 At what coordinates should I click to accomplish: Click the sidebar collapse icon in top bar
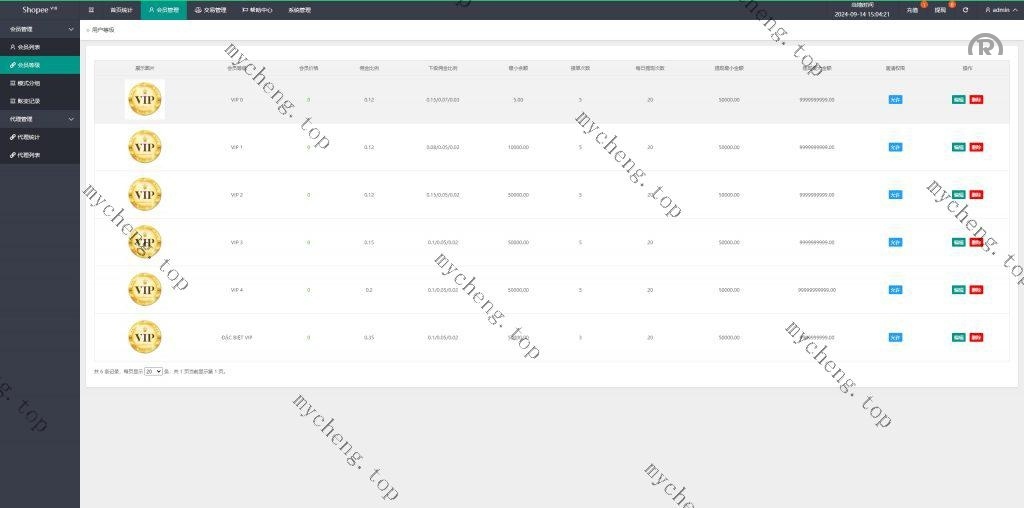click(91, 10)
